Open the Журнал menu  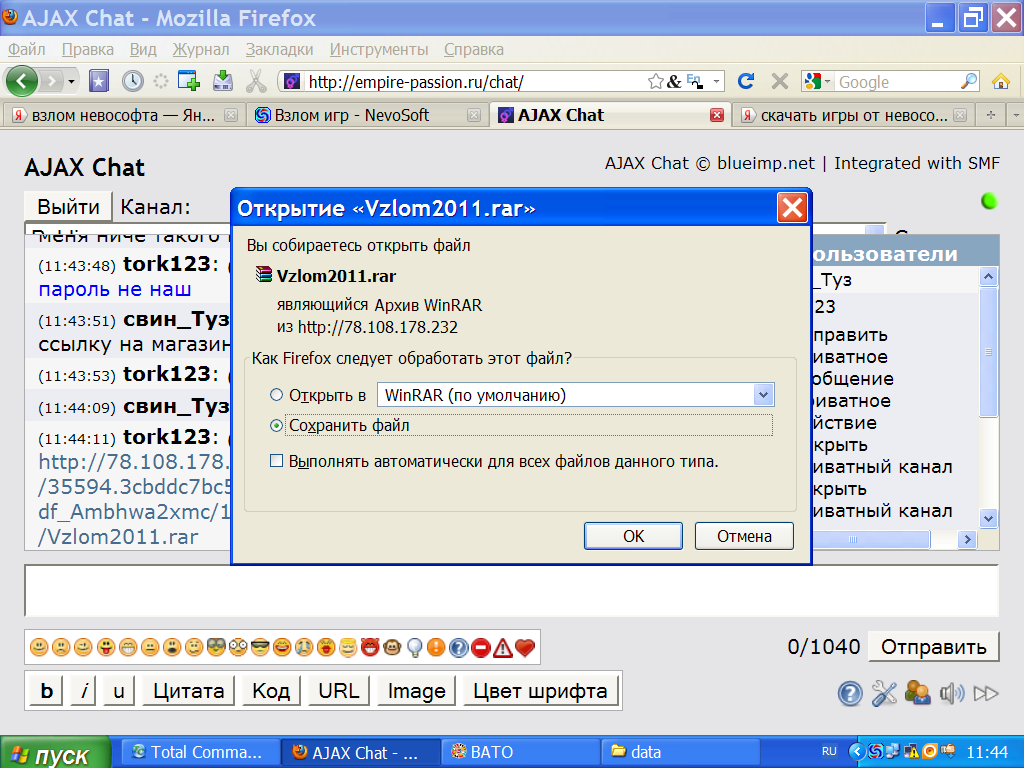click(x=200, y=50)
